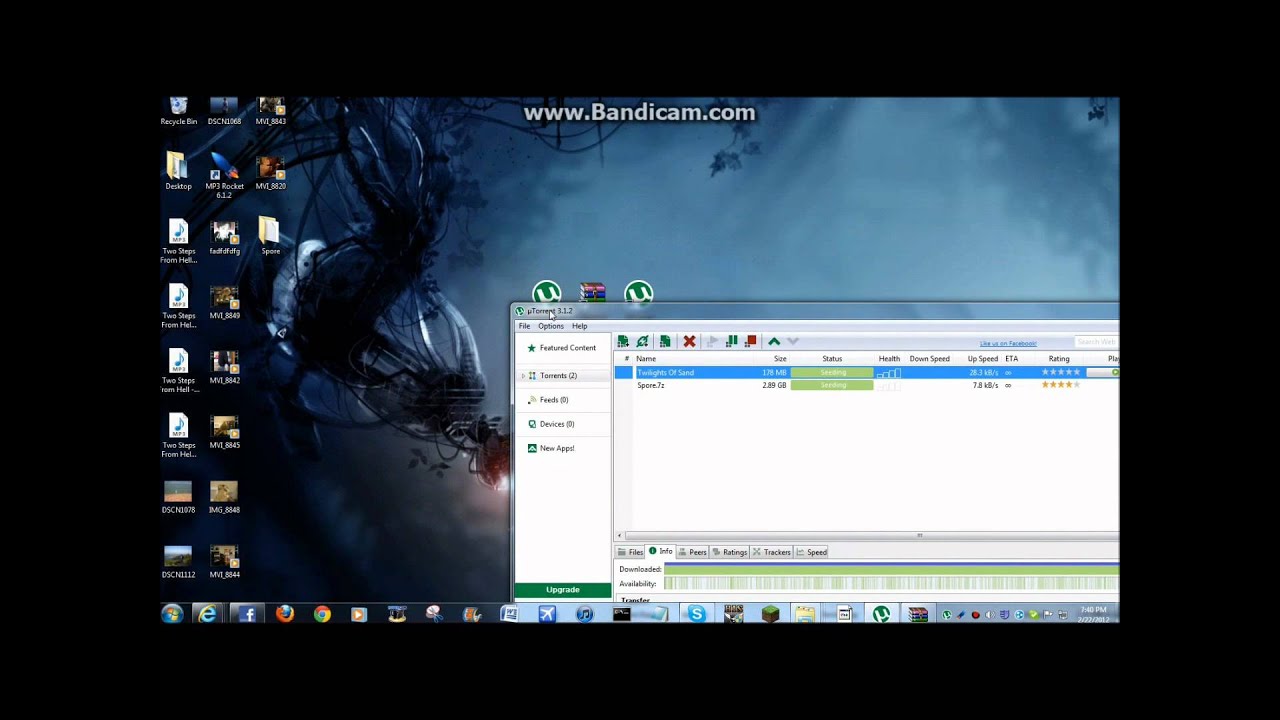This screenshot has height=720, width=1280.
Task: Click the Desktop folder icon
Action: coord(178,171)
